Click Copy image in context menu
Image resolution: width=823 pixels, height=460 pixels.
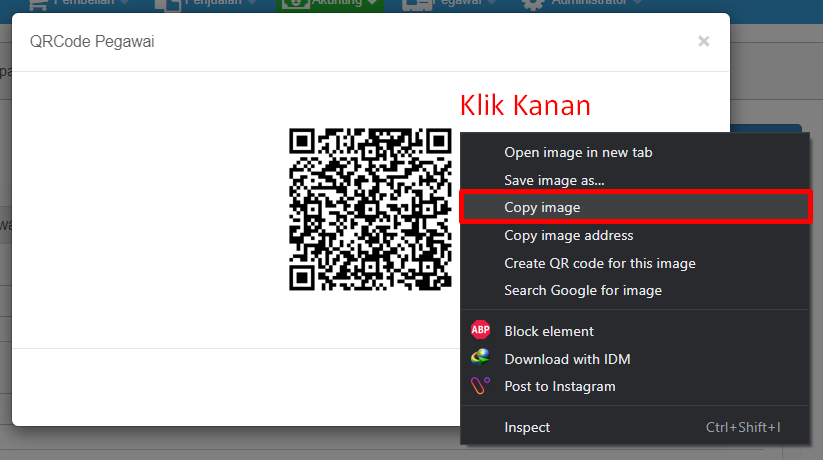635,207
